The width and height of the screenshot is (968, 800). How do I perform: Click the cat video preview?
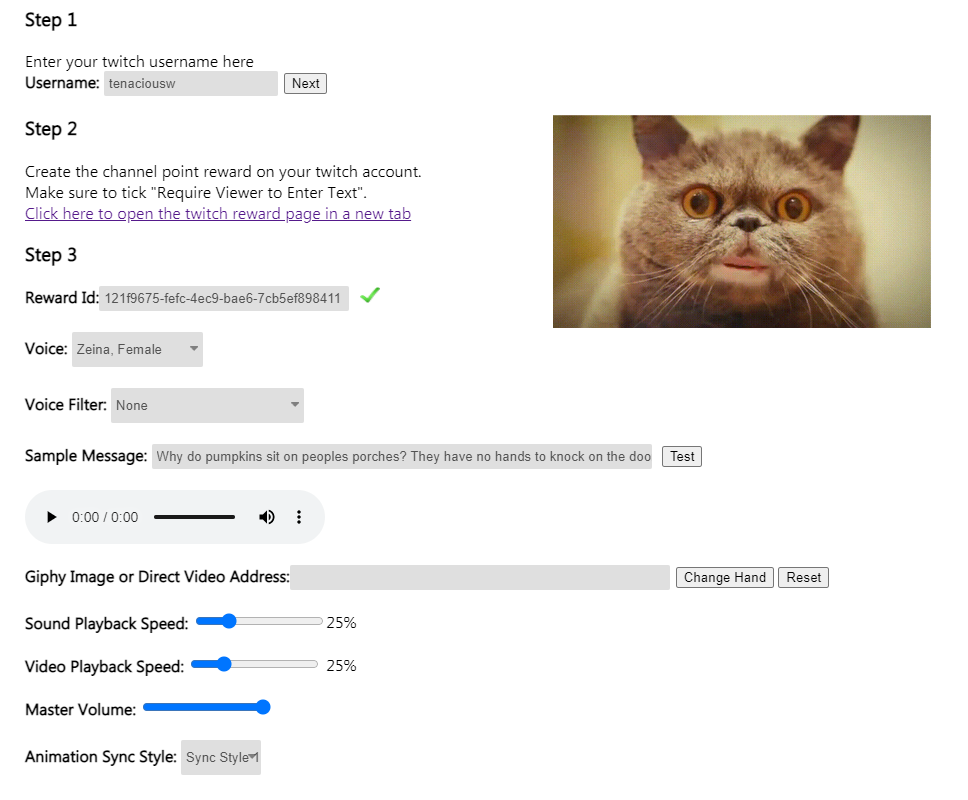click(x=741, y=222)
